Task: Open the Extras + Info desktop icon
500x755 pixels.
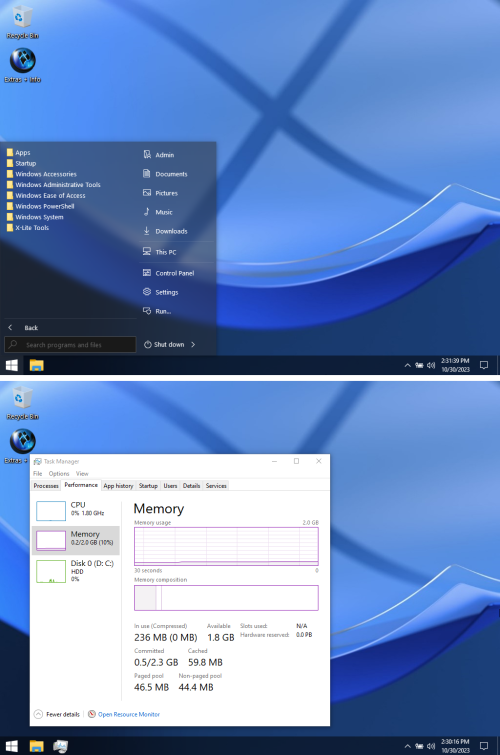Action: [x=23, y=66]
